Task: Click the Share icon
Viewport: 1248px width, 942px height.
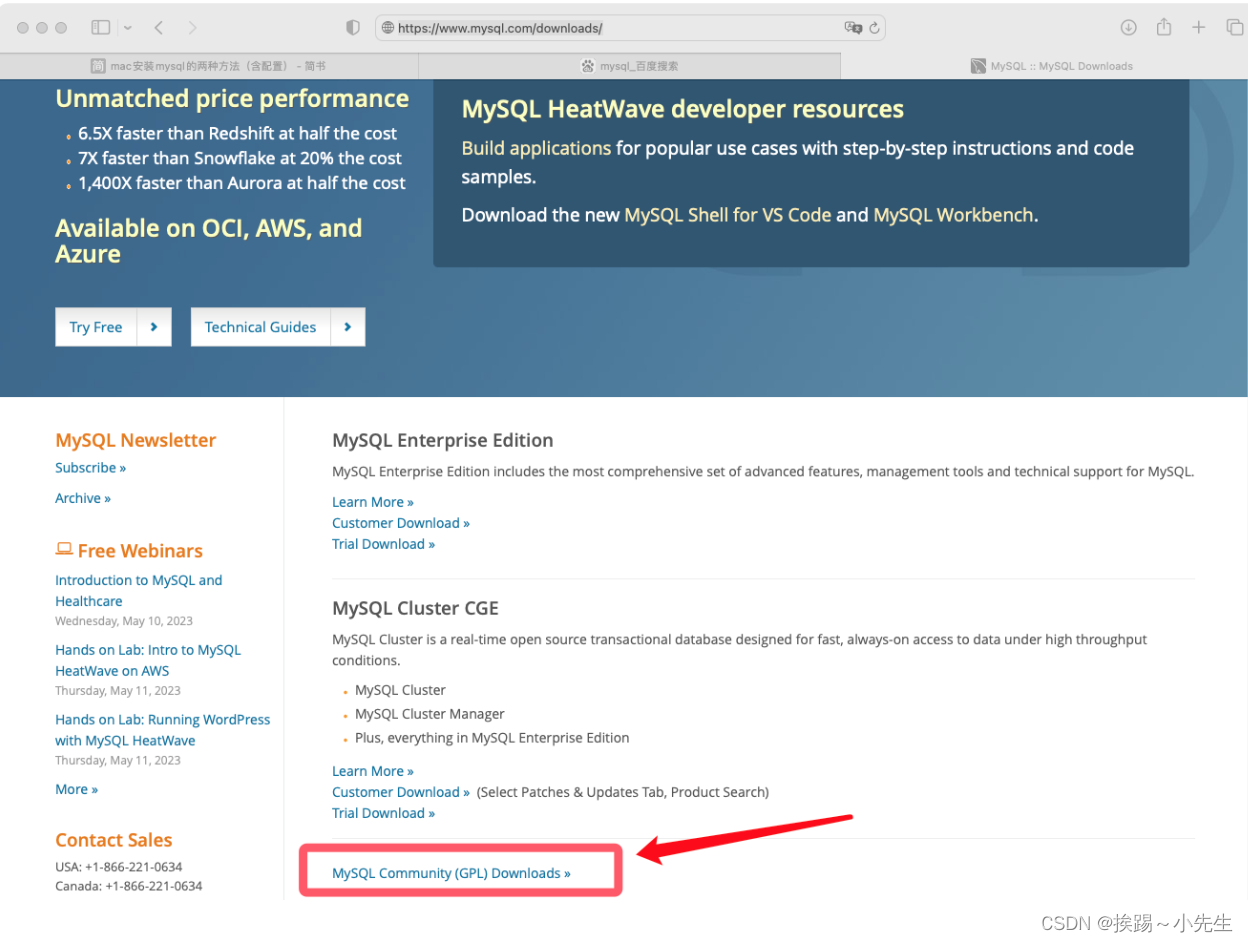Action: pyautogui.click(x=1163, y=27)
